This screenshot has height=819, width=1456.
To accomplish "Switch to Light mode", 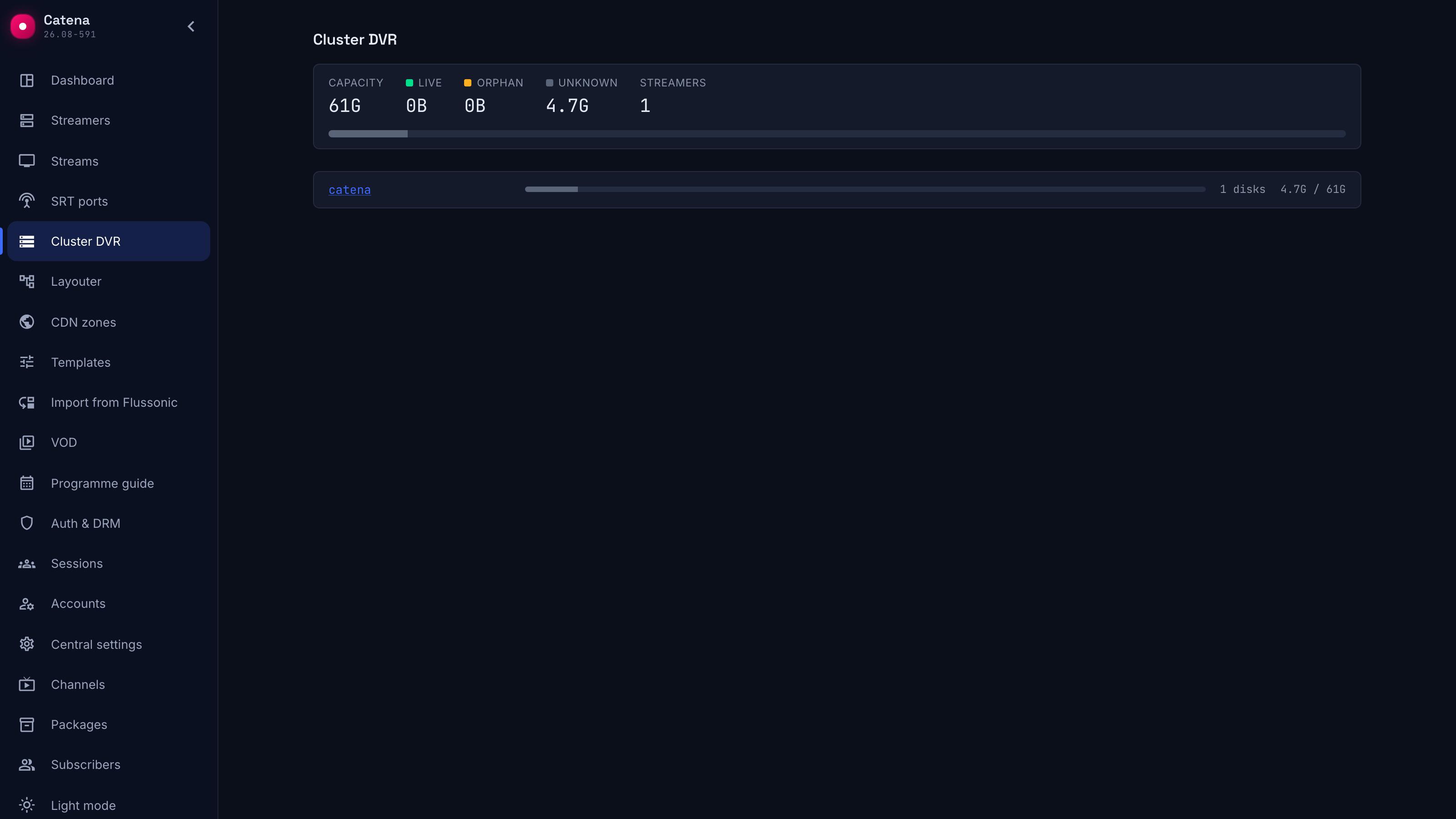I will [x=109, y=805].
